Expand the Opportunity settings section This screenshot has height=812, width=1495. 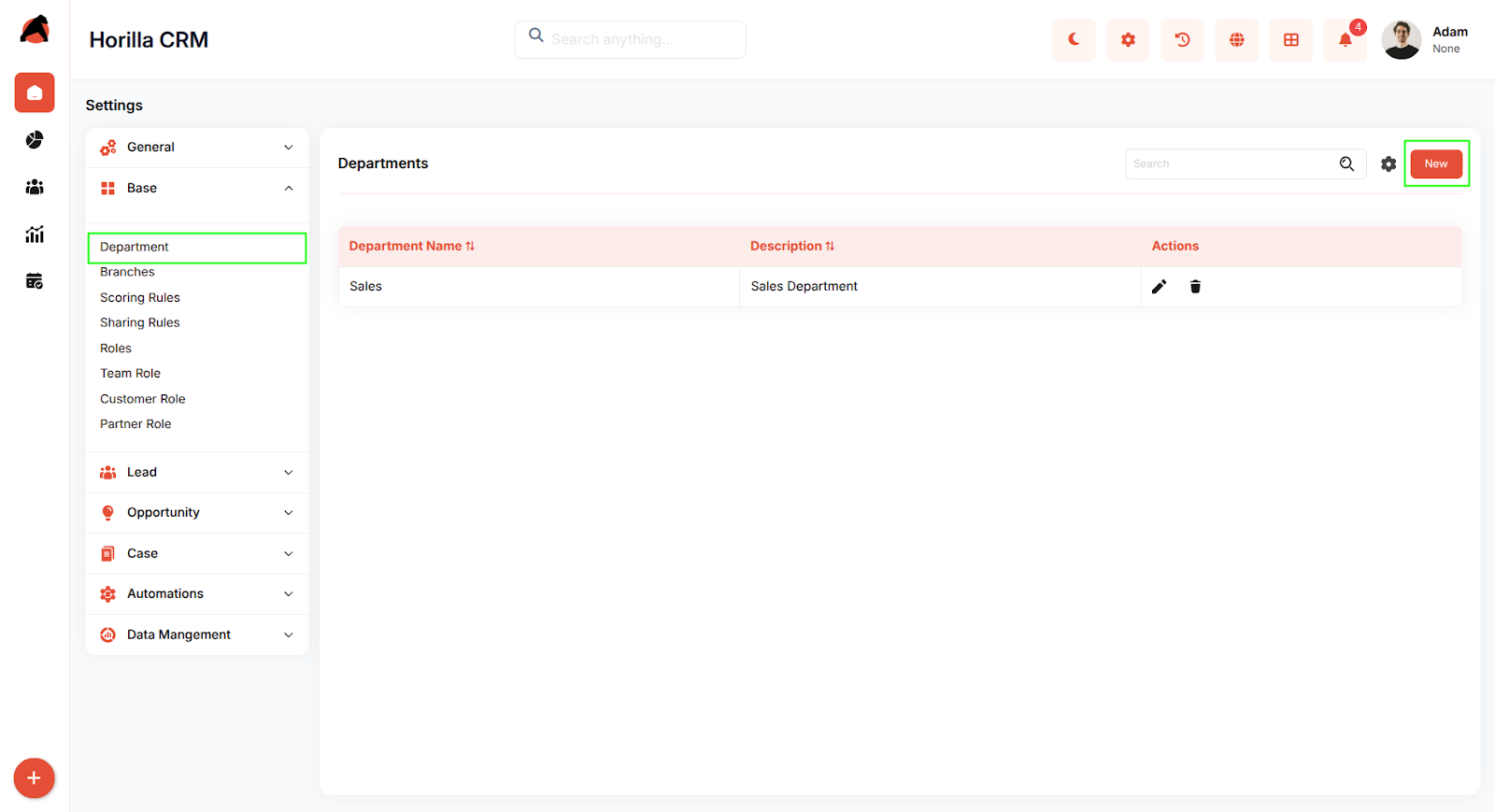(197, 513)
